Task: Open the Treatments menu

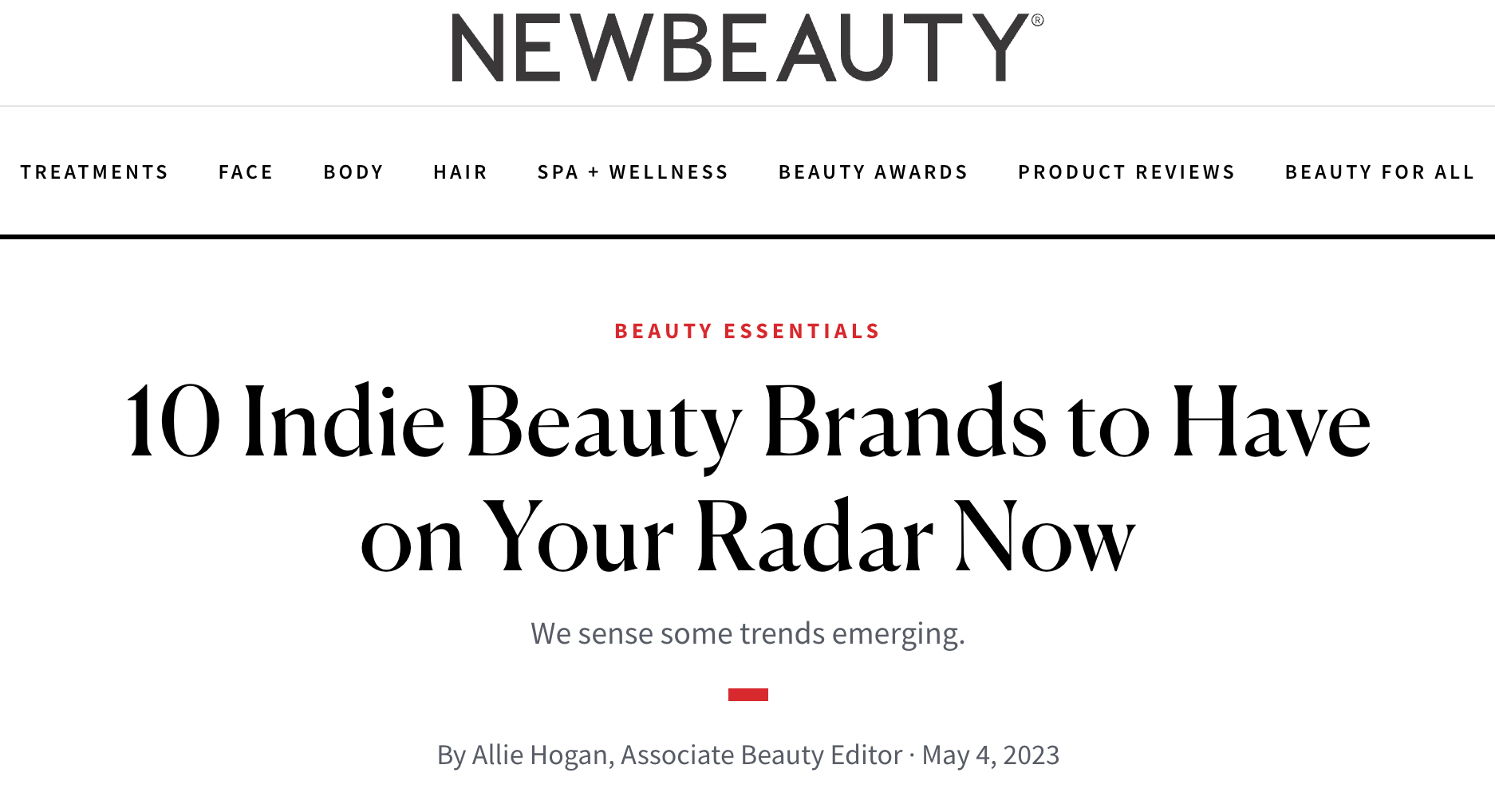Action: (x=94, y=172)
